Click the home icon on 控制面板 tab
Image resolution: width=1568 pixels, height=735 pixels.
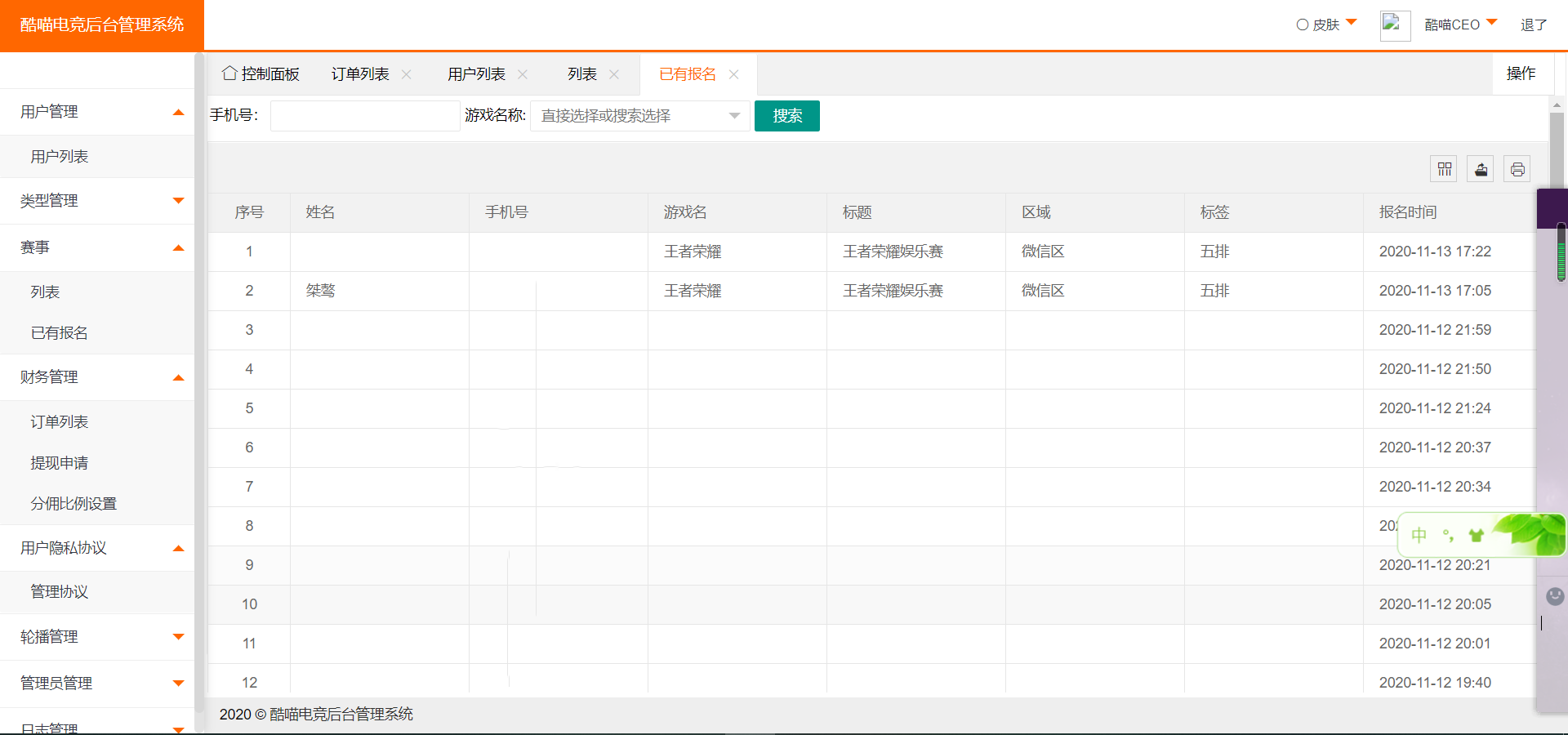tap(229, 73)
